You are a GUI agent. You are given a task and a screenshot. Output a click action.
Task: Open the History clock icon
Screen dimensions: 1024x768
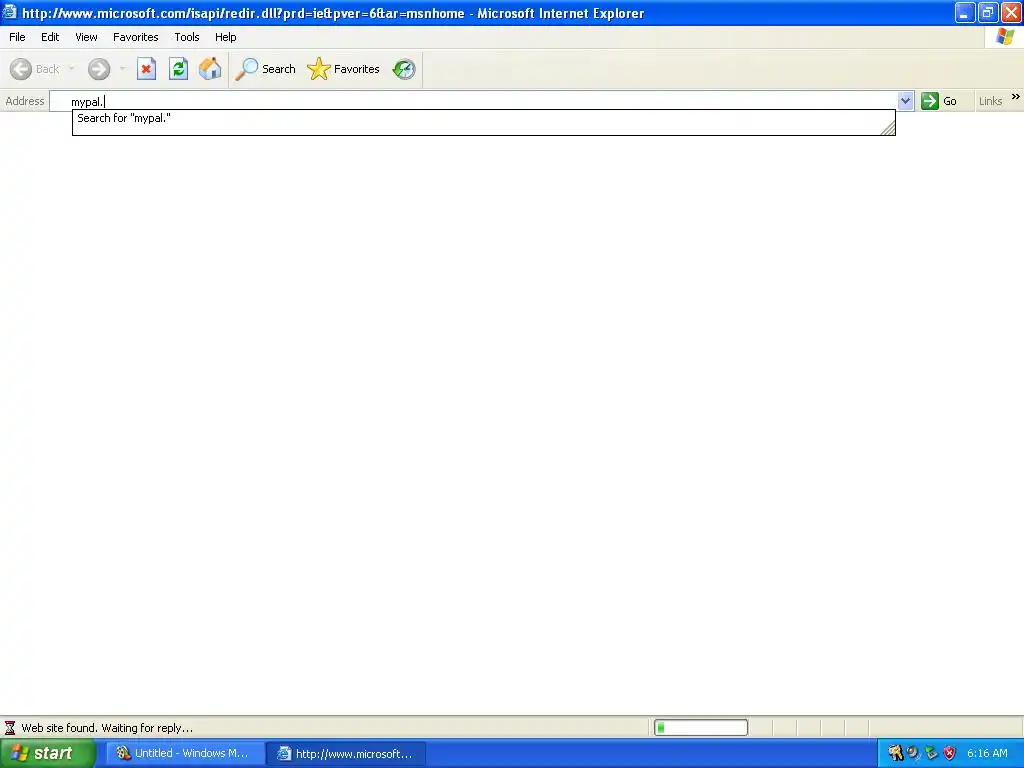point(404,69)
